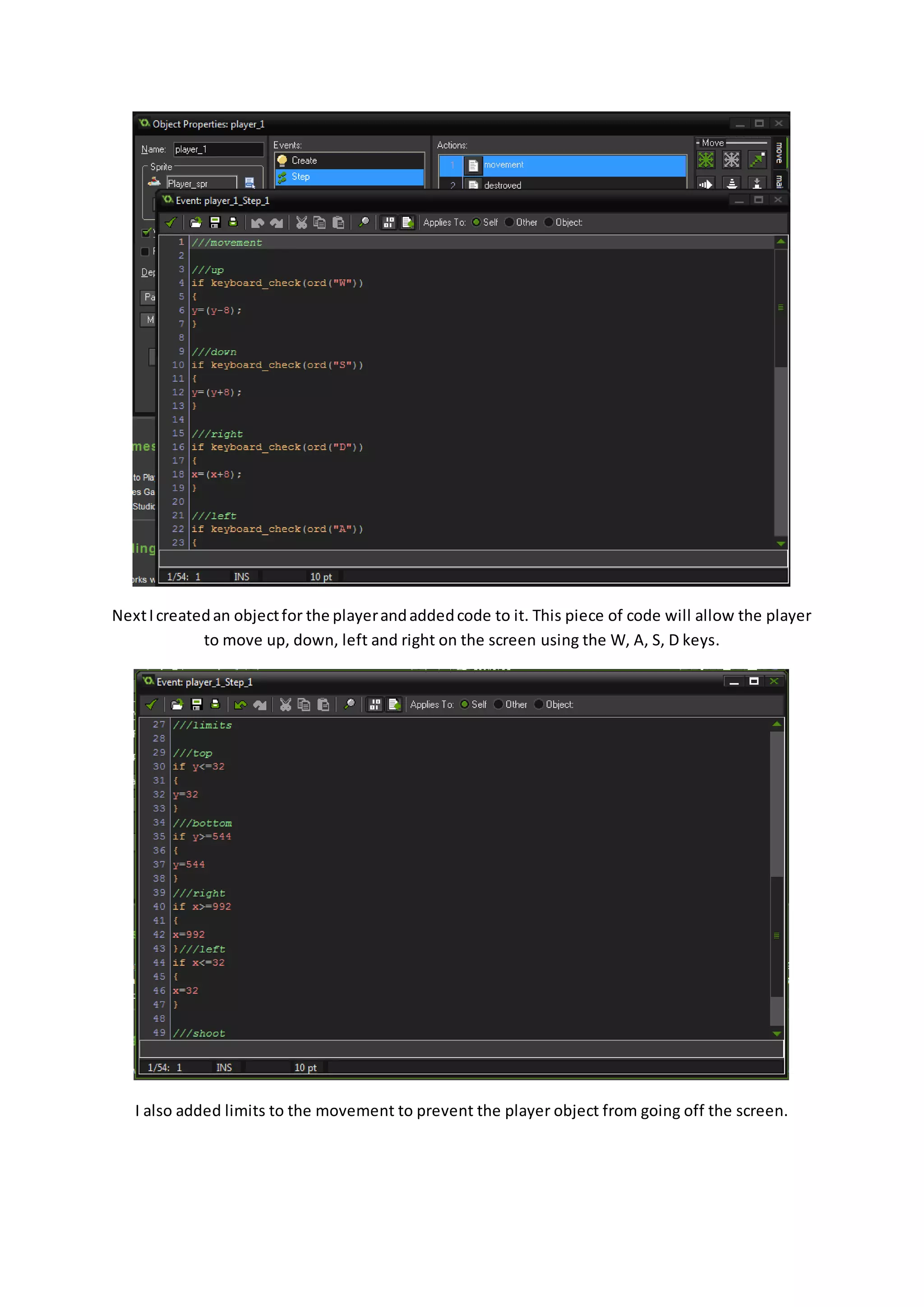Click the scrollbar thumb in the ///limits editor
This screenshot has height=1307, width=924.
(x=776, y=936)
